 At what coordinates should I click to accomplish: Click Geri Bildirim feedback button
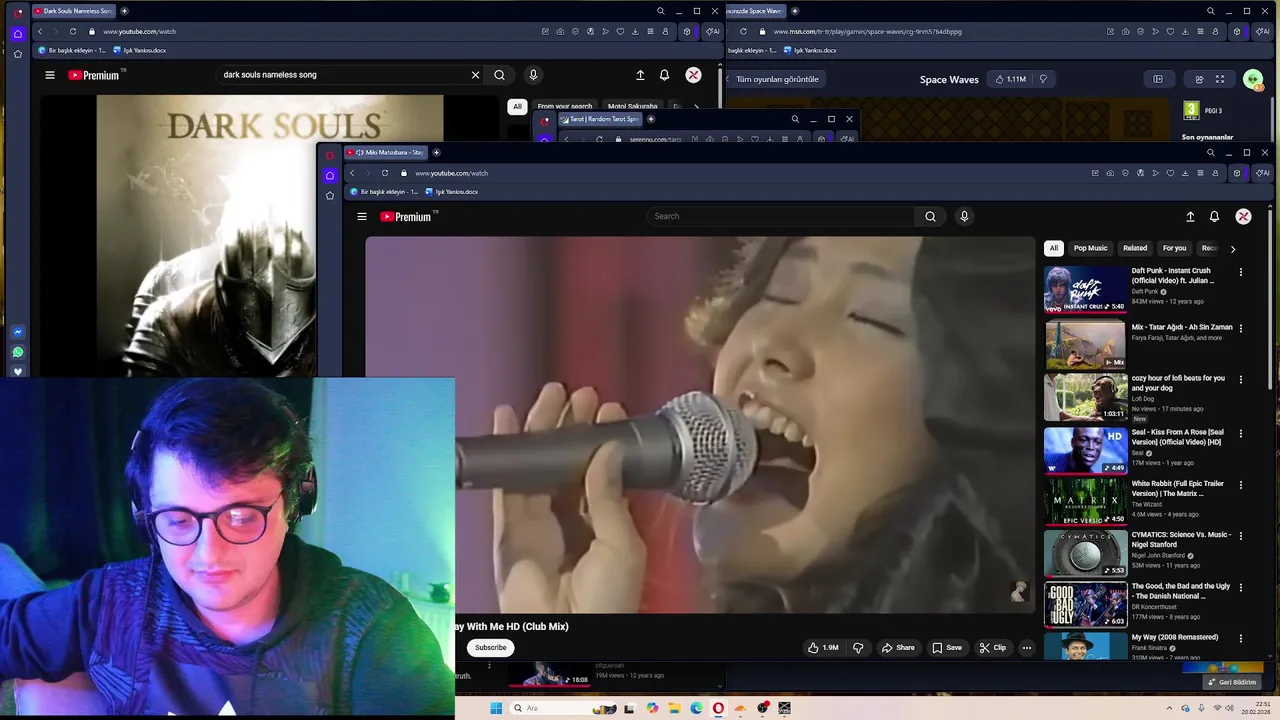(x=1232, y=682)
